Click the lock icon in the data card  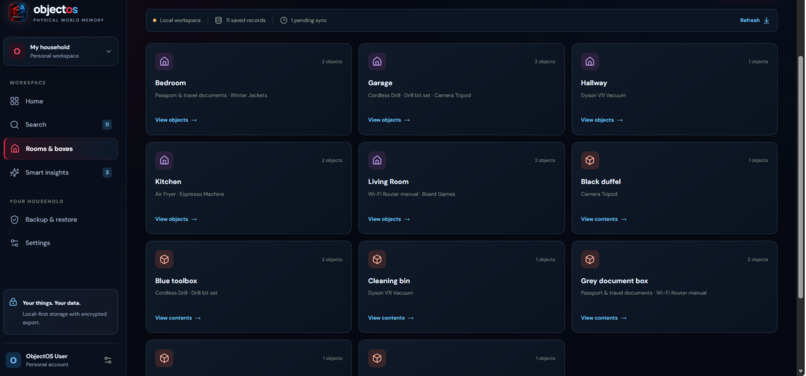(x=13, y=302)
